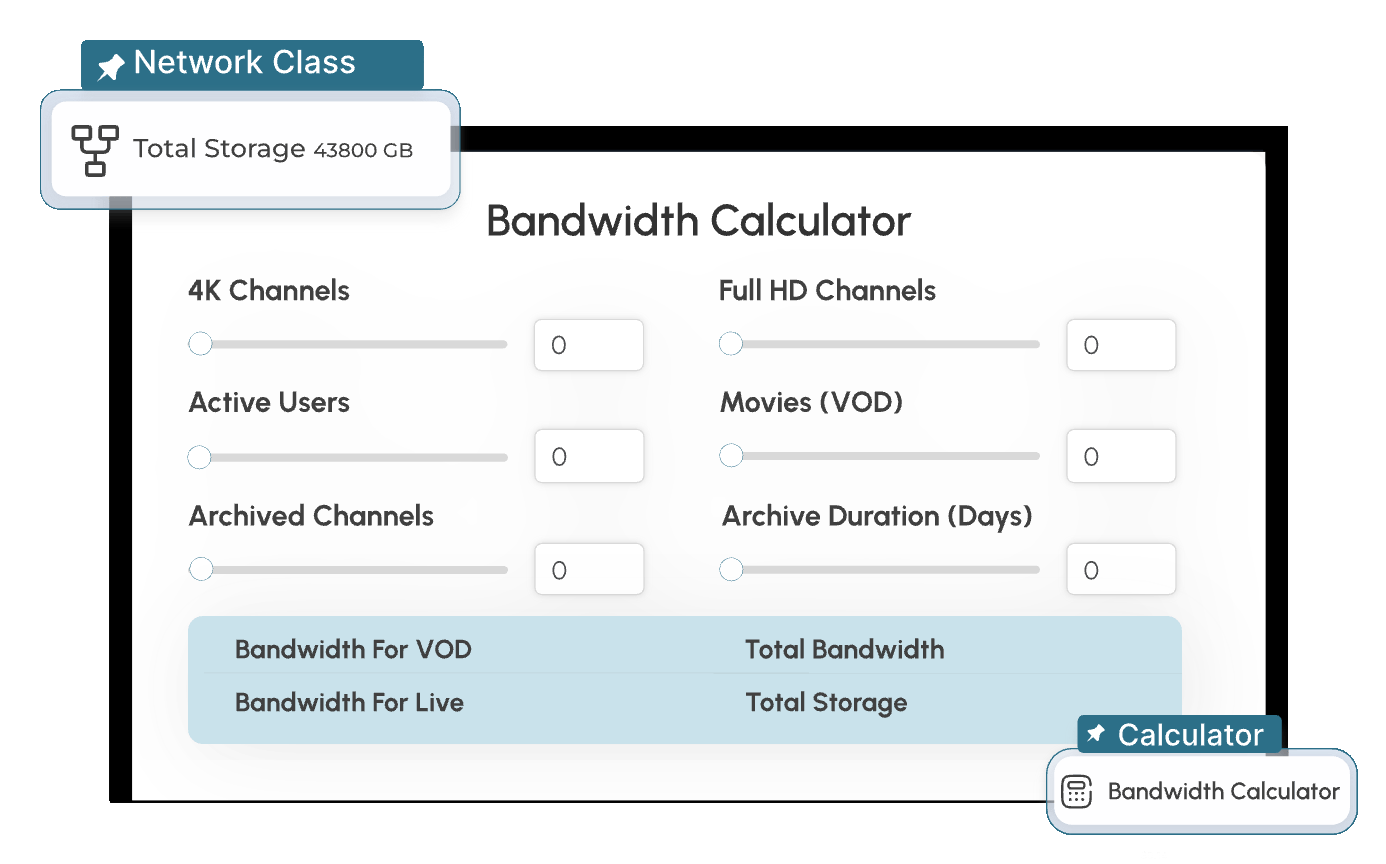
Task: Click the Total Bandwidth result label
Action: (x=845, y=649)
